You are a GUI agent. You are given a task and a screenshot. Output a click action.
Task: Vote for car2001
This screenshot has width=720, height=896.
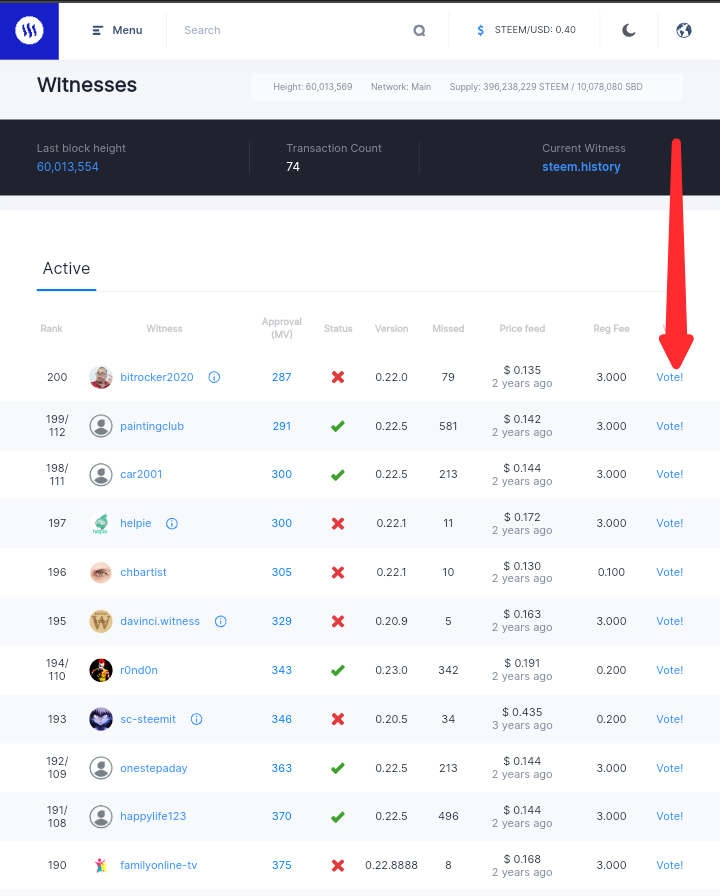[669, 474]
